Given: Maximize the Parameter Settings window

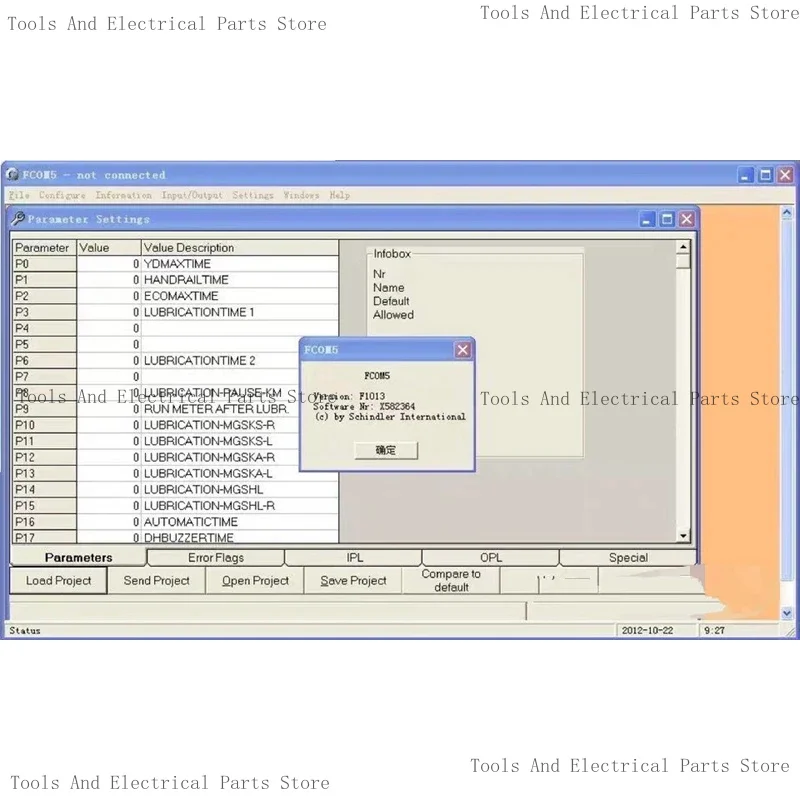Looking at the screenshot, I should coord(667,219).
